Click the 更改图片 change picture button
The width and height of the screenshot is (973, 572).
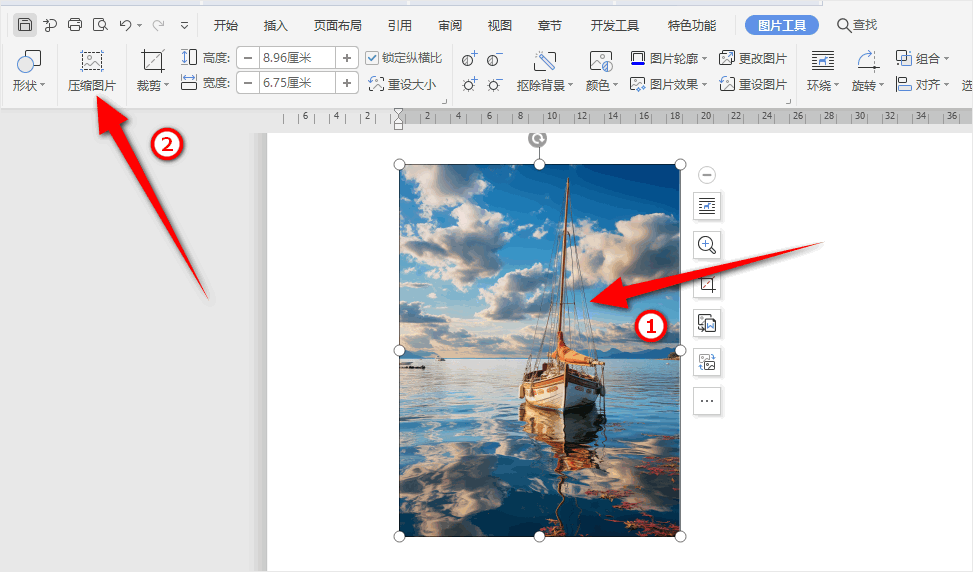tap(753, 58)
